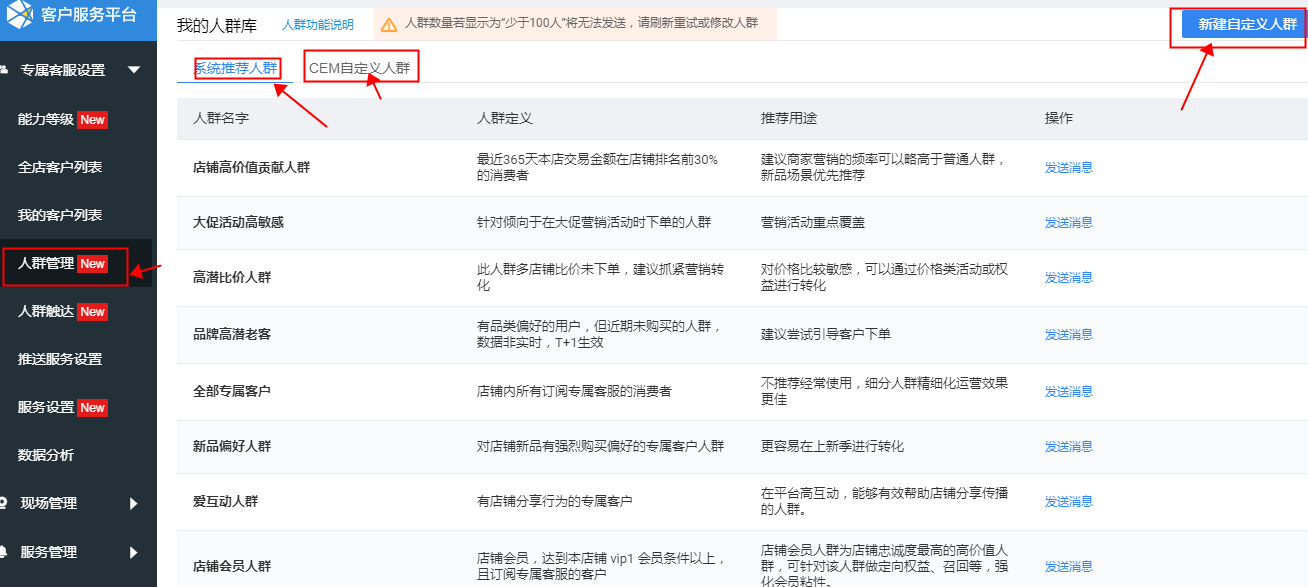Switch to CEM自定义人群 tab
The width and height of the screenshot is (1308, 587).
360,68
